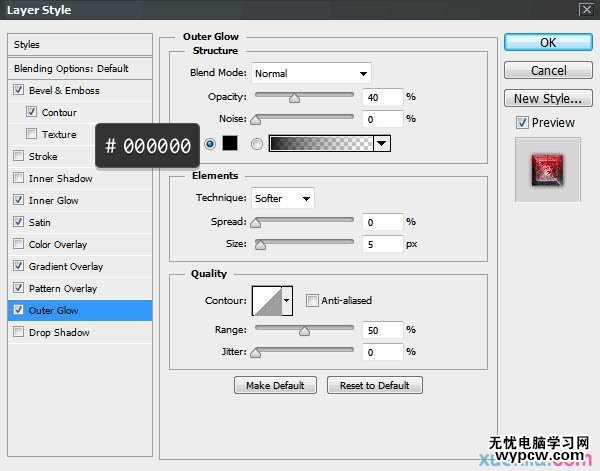600x471 pixels.
Task: Toggle the Pattern Overlay checkbox
Action: point(18,288)
